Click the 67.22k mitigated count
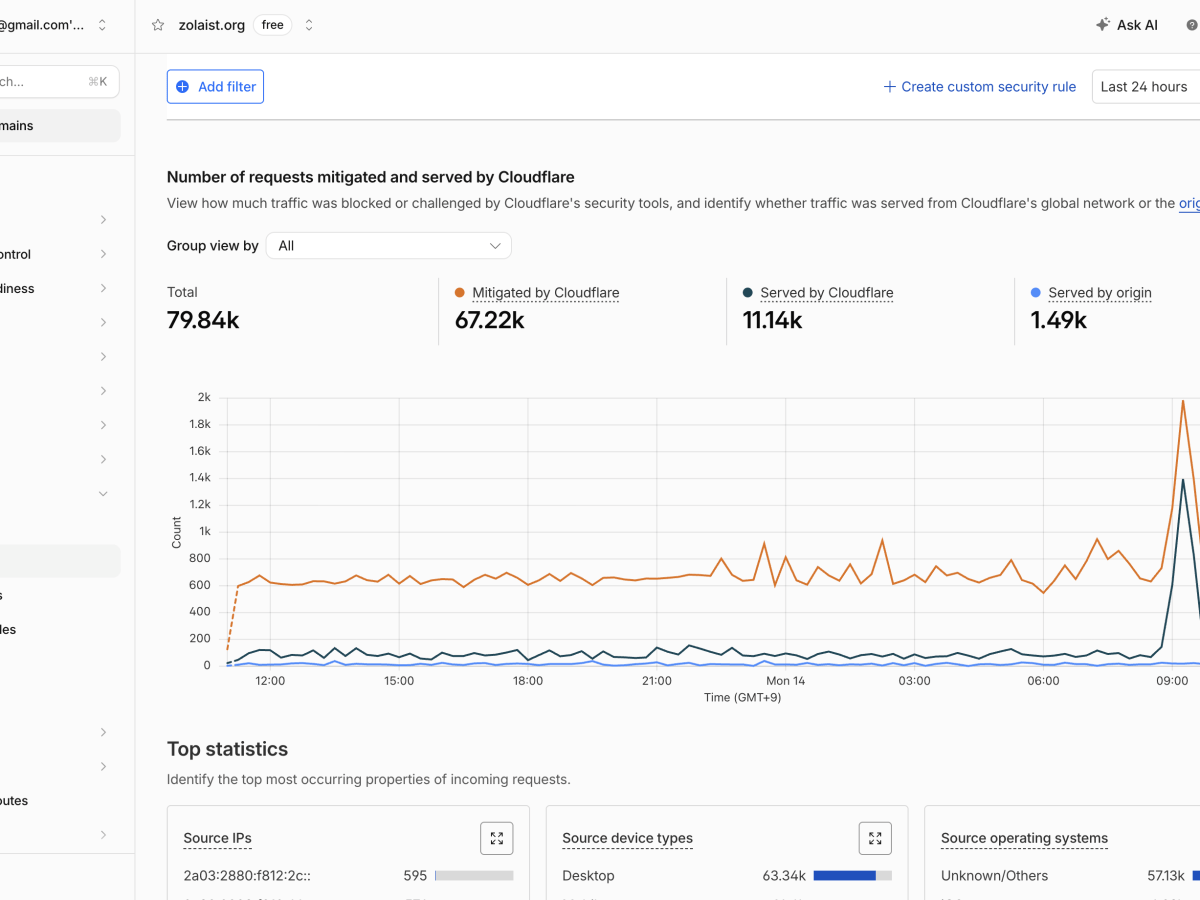 pos(490,320)
